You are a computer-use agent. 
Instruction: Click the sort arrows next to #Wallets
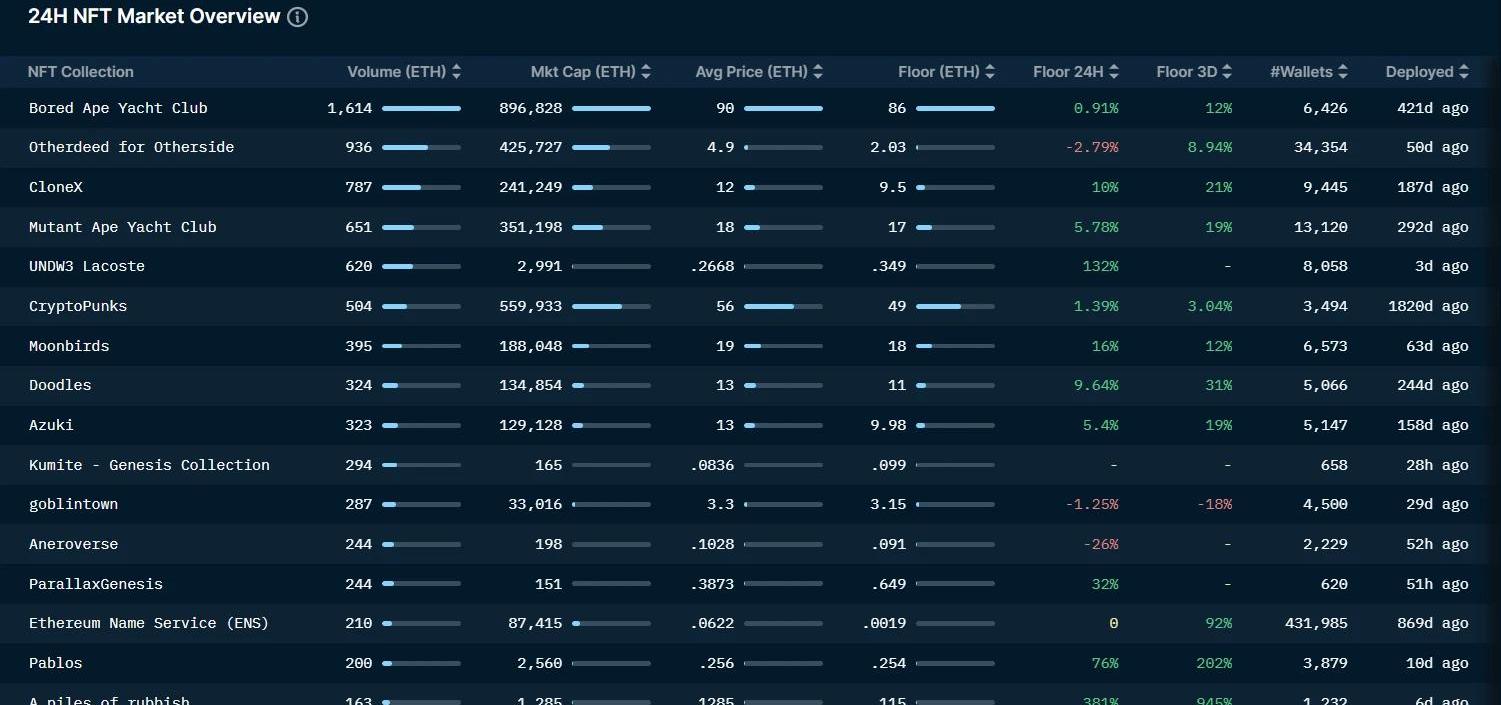(1343, 72)
